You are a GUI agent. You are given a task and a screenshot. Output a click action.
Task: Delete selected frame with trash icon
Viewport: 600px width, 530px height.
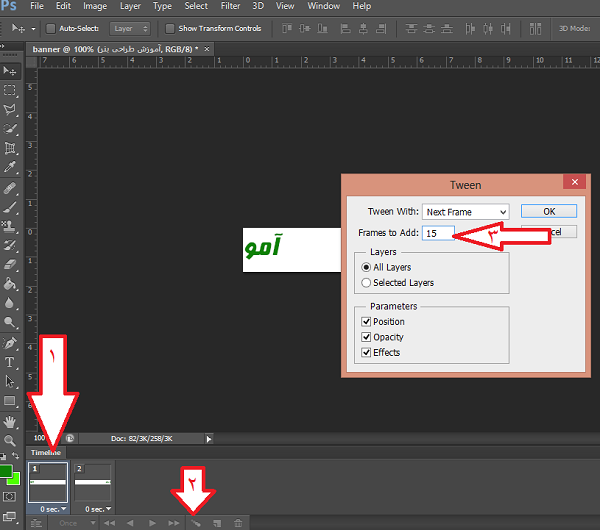point(237,523)
